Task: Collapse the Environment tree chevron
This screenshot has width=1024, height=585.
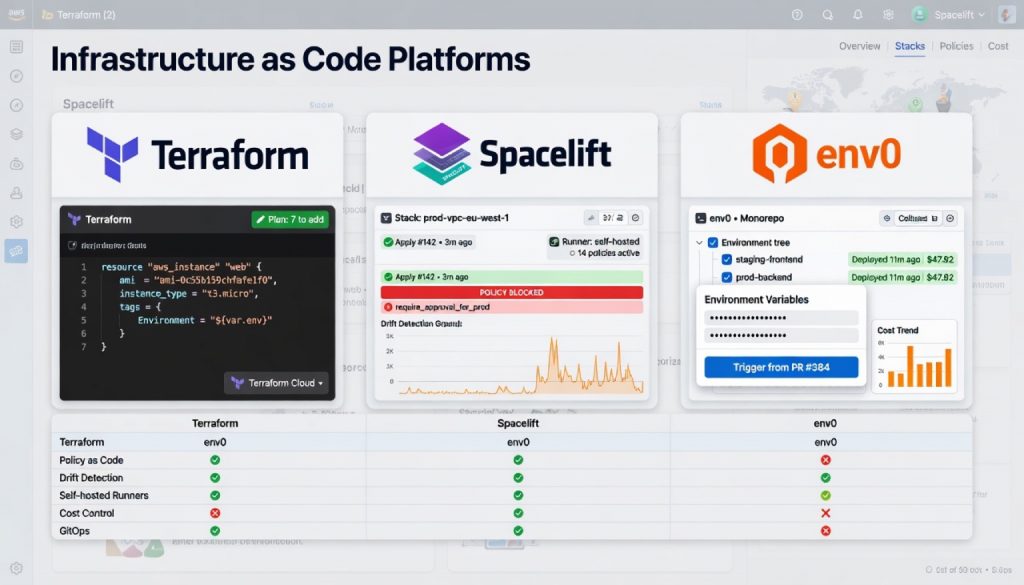Action: click(699, 242)
